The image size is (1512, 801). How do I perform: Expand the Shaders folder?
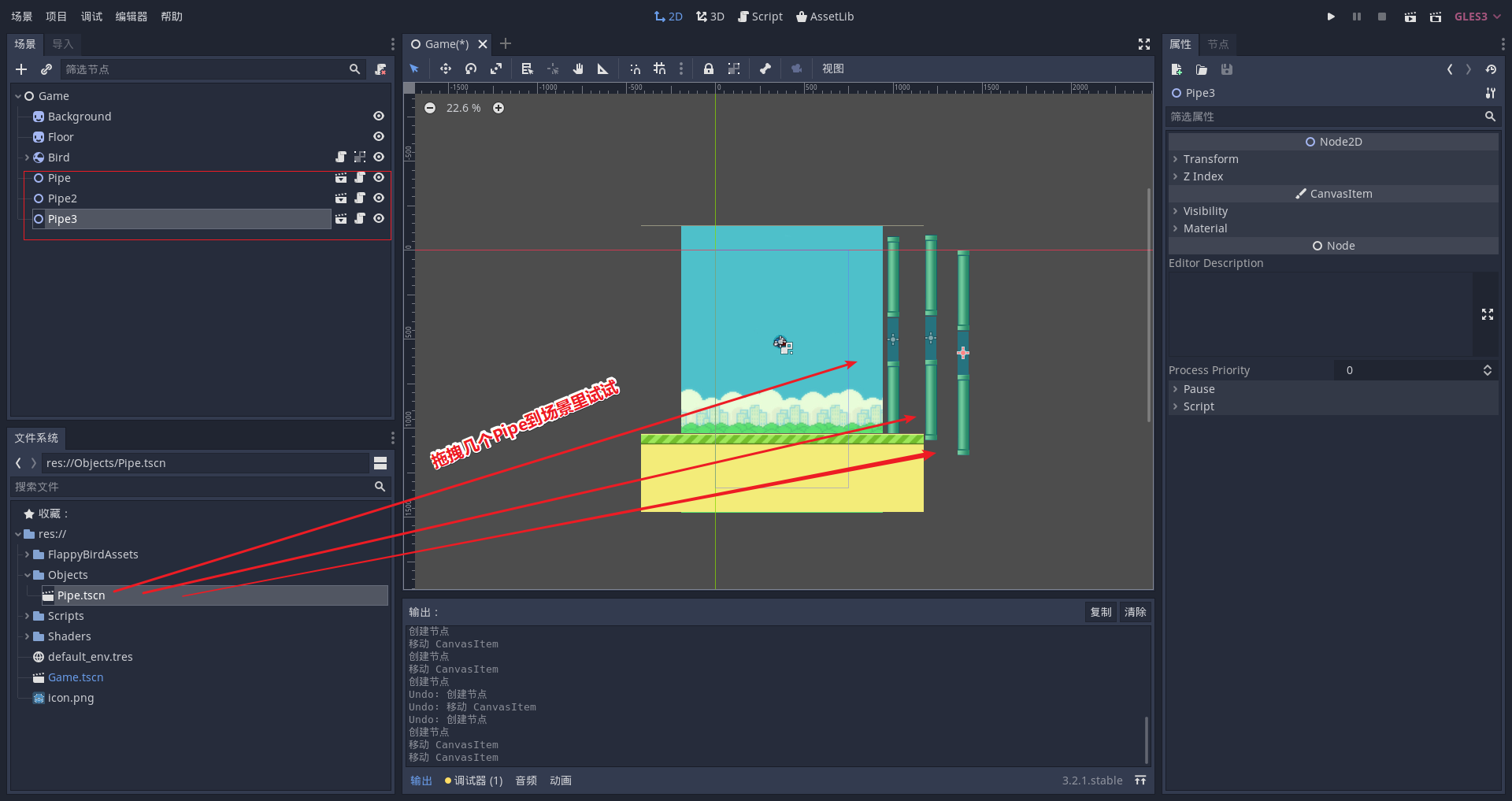pyautogui.click(x=28, y=636)
